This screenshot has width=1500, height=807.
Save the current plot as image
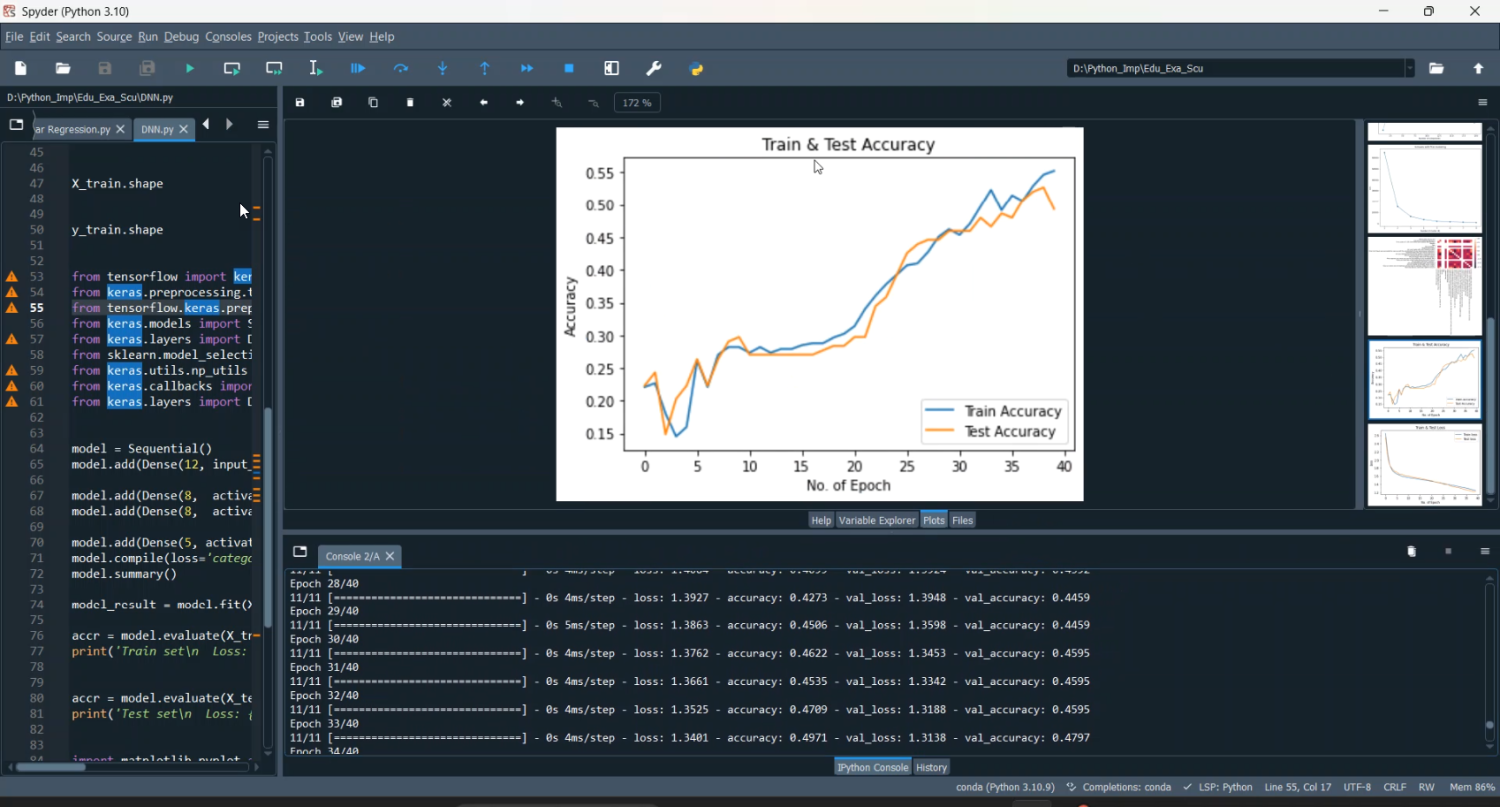pos(299,102)
